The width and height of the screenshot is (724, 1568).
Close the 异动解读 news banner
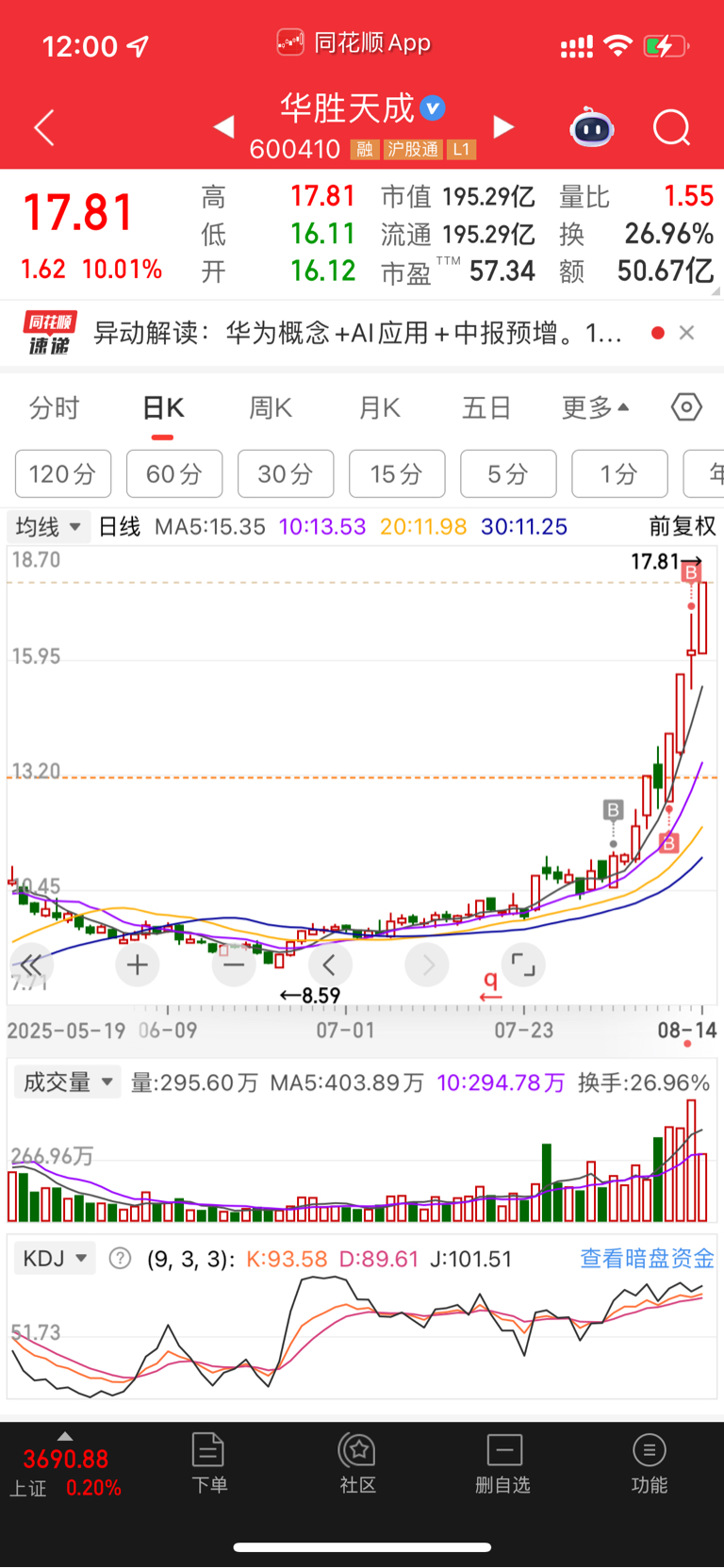[686, 332]
